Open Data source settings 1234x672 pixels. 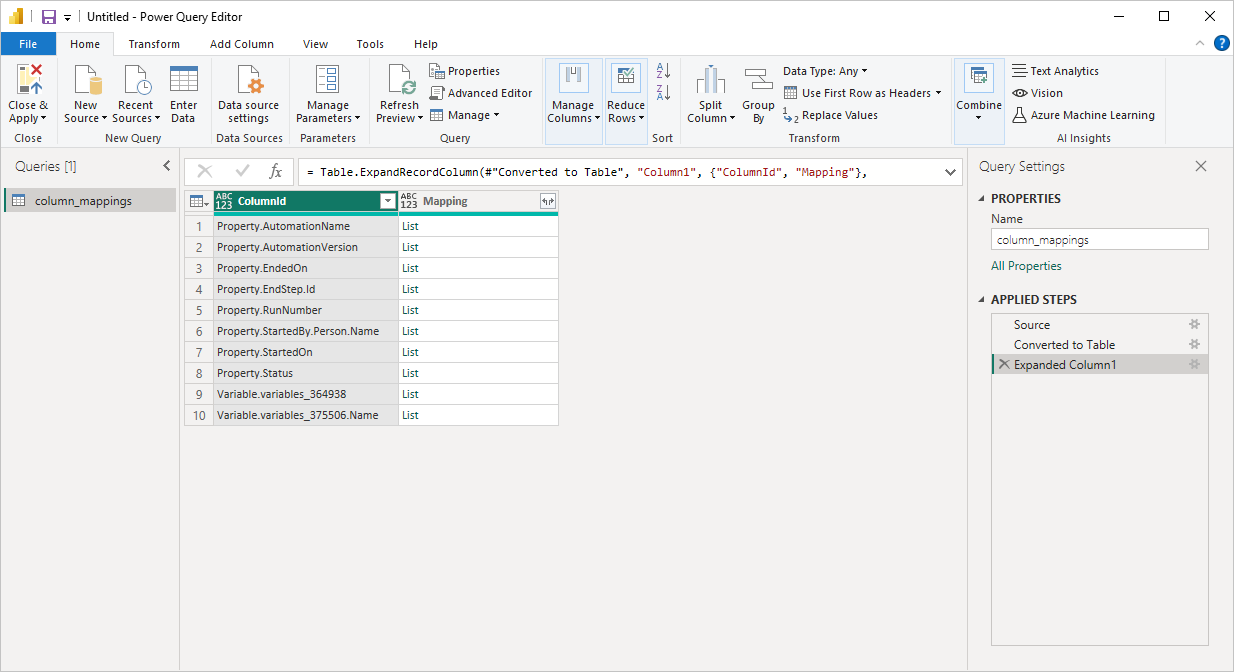pos(249,94)
